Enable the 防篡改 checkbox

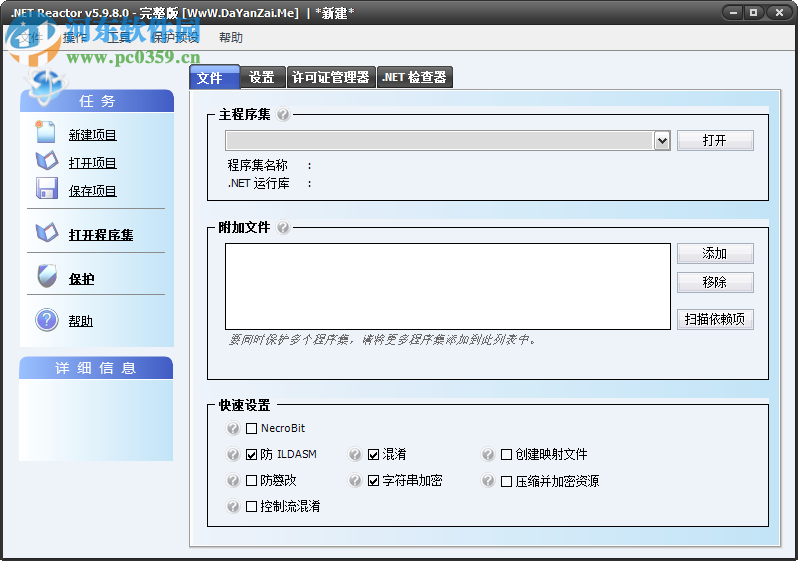[251, 481]
